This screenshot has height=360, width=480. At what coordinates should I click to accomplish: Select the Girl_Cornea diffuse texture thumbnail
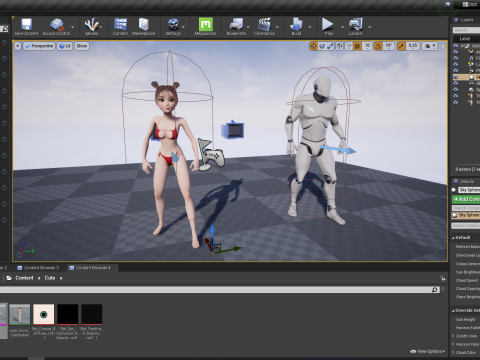[x=44, y=314]
